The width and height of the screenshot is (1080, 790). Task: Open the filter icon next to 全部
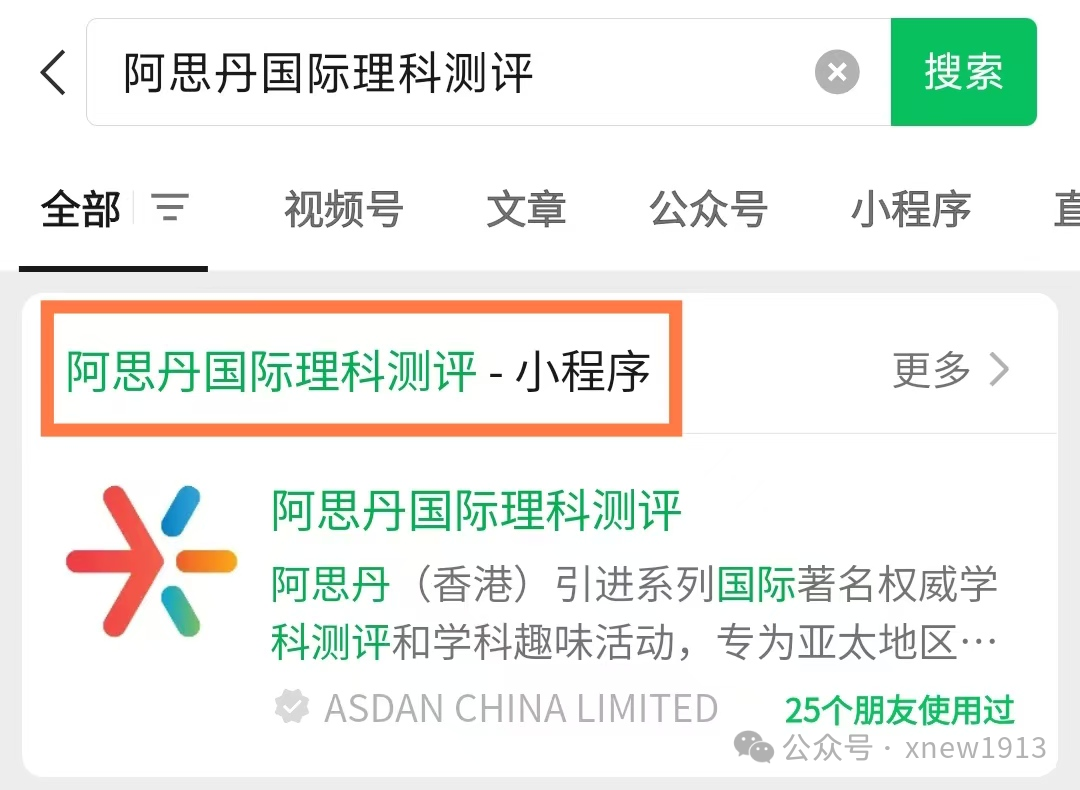point(170,207)
